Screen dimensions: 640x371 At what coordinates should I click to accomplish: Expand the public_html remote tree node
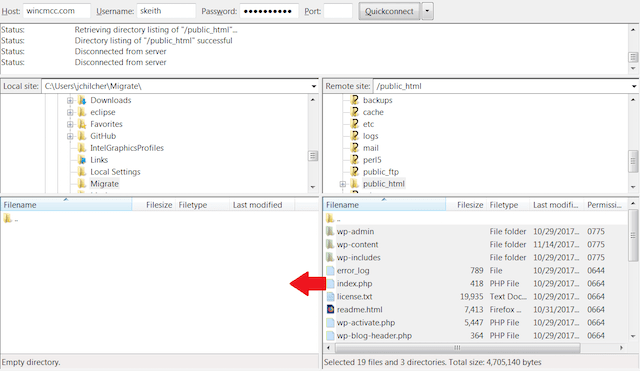343,184
